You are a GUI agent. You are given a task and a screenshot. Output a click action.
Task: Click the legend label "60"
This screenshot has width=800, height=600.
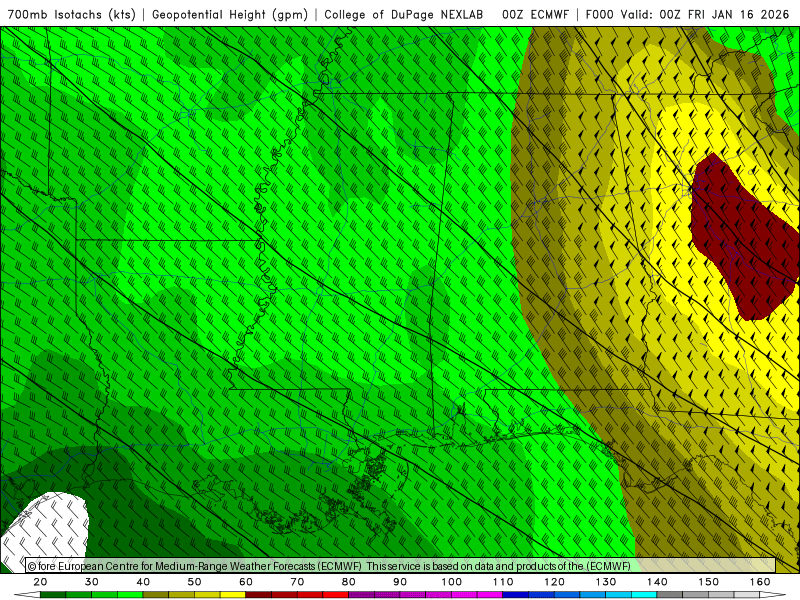(246, 582)
